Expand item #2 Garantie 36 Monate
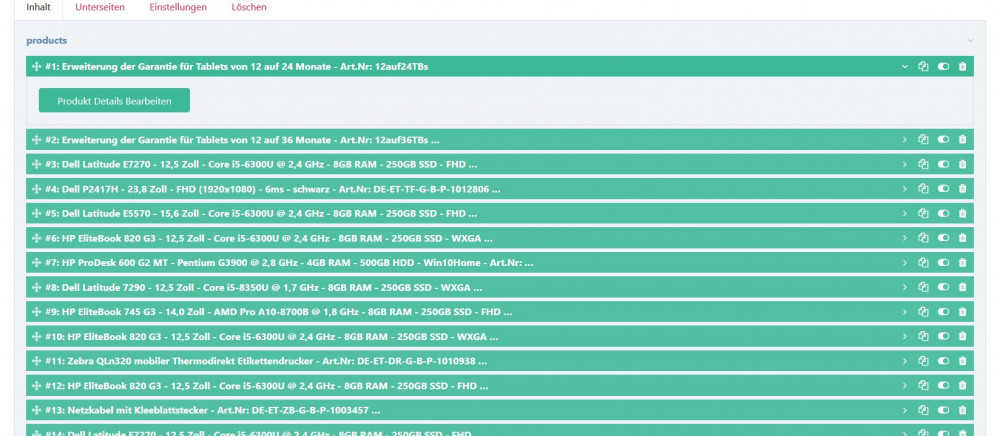The width and height of the screenshot is (1000, 436). 904,140
